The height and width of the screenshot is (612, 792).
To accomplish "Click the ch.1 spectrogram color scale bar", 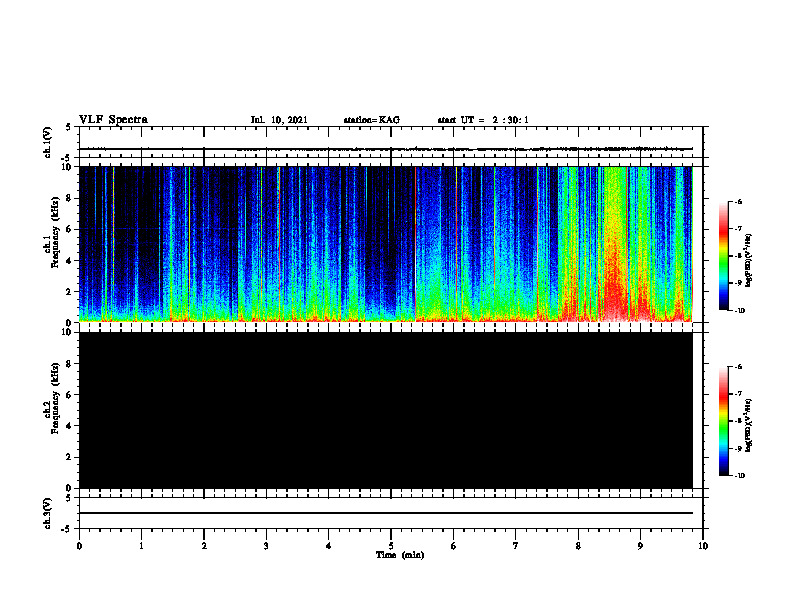I will (x=724, y=256).
